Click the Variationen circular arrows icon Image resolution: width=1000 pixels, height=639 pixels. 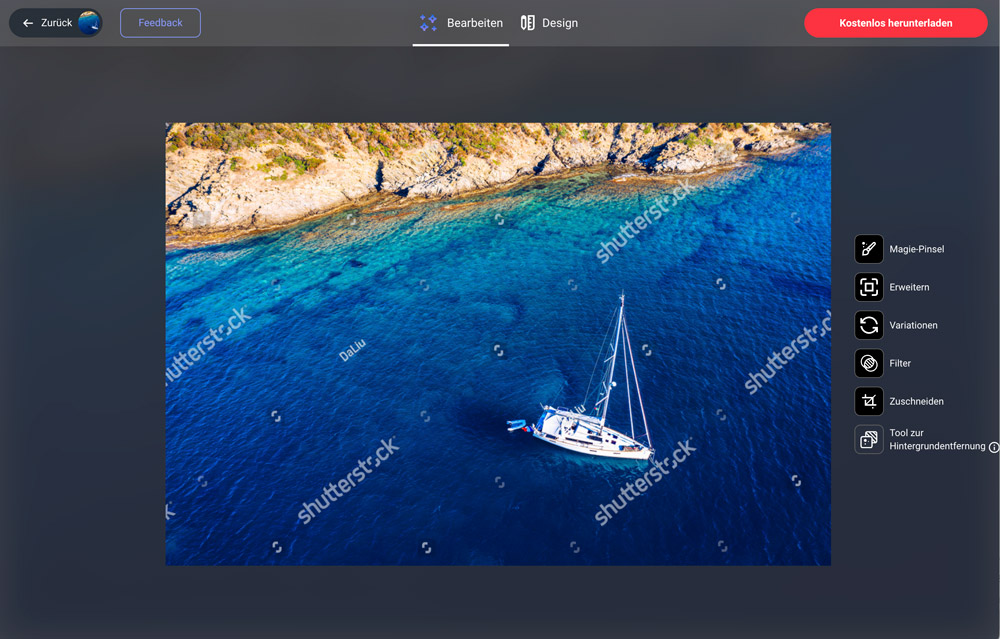868,325
